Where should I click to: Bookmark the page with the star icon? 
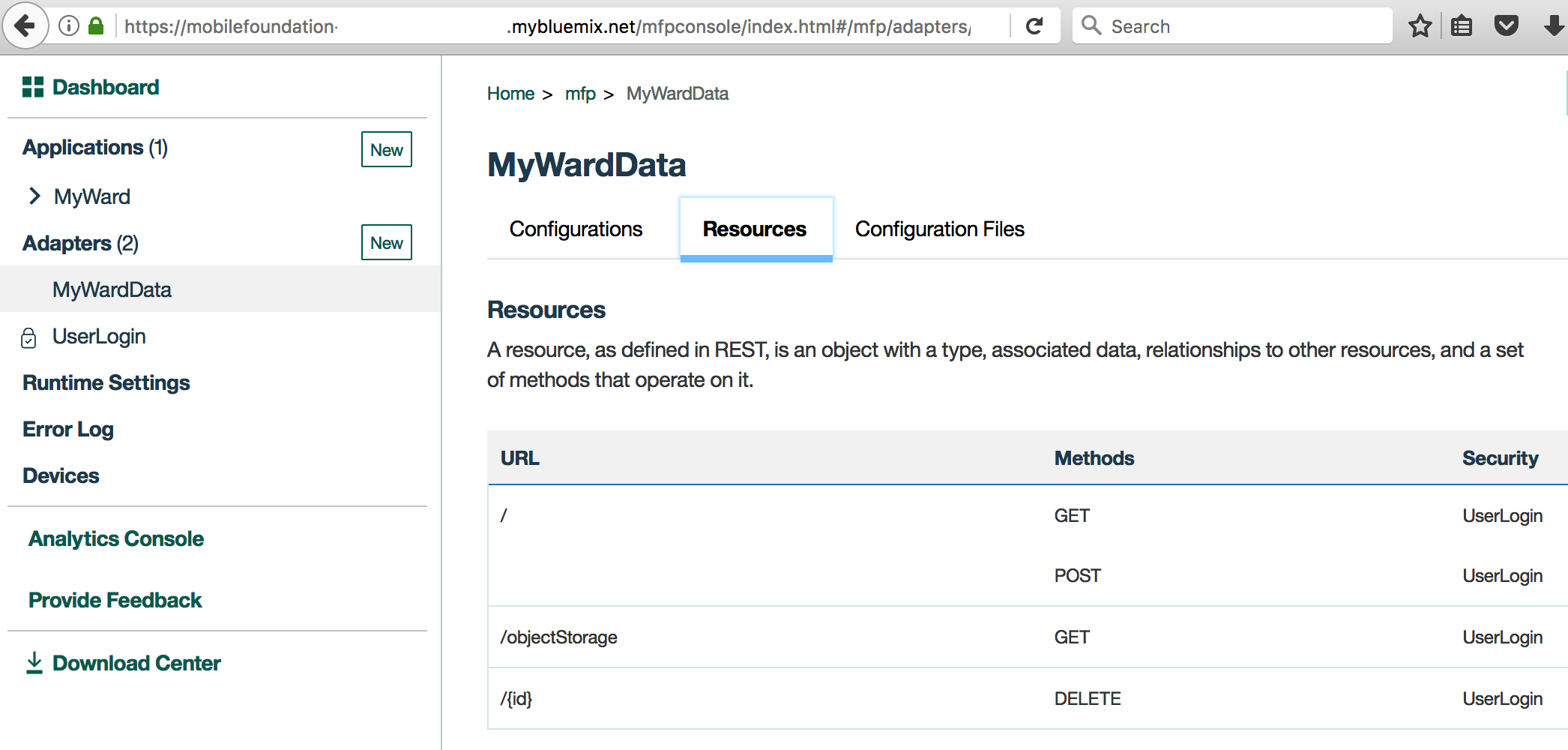pyautogui.click(x=1420, y=25)
